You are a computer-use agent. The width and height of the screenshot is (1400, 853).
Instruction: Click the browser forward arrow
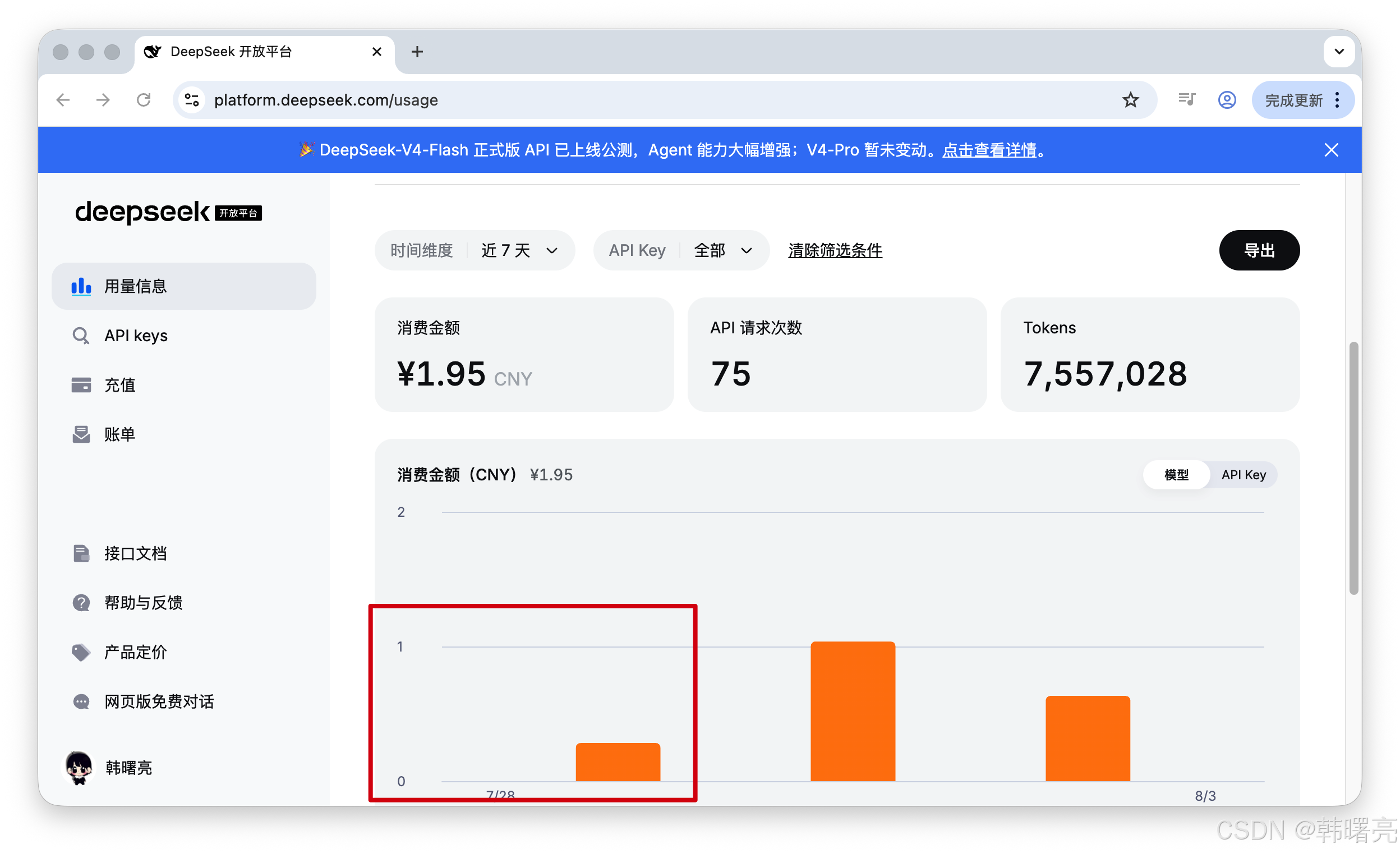coord(103,100)
